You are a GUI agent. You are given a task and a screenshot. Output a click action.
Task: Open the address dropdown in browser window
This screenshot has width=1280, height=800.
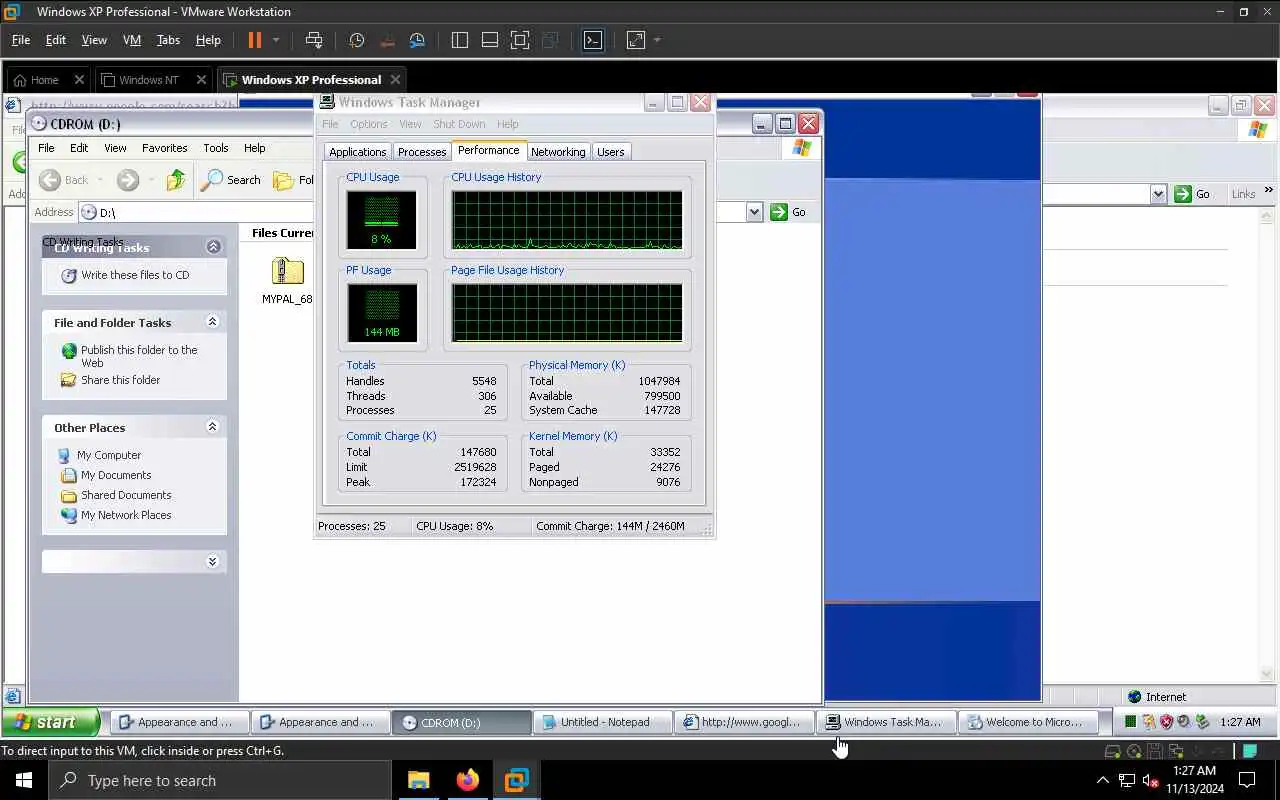[x=1158, y=194]
